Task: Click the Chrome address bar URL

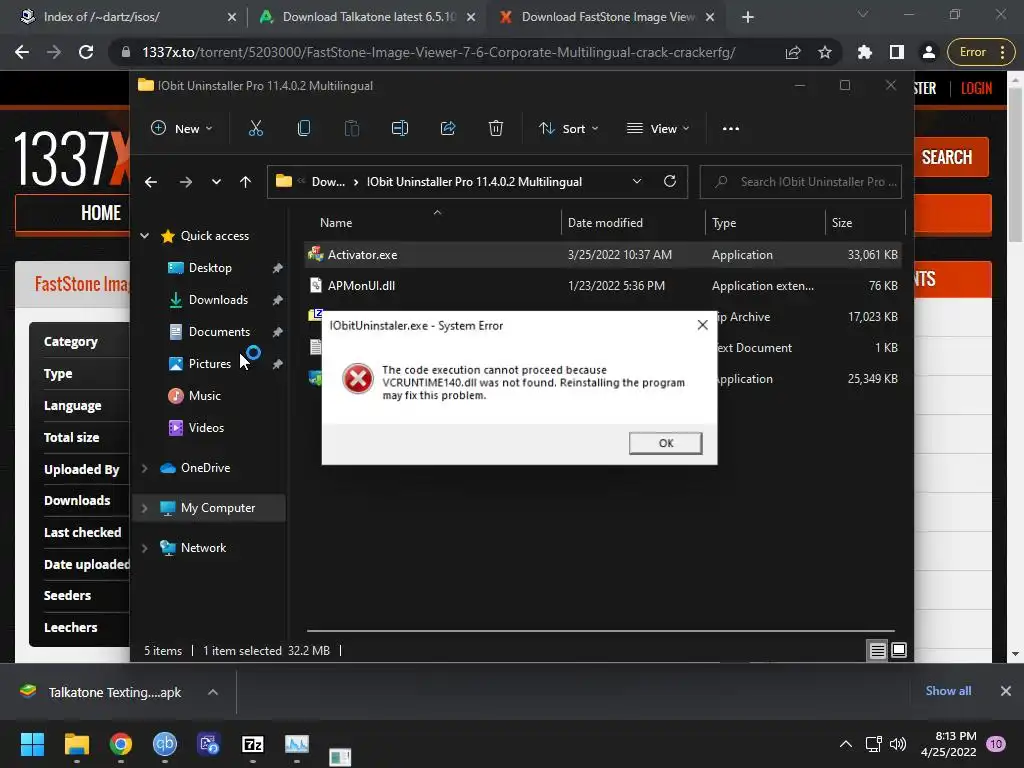Action: [439, 52]
